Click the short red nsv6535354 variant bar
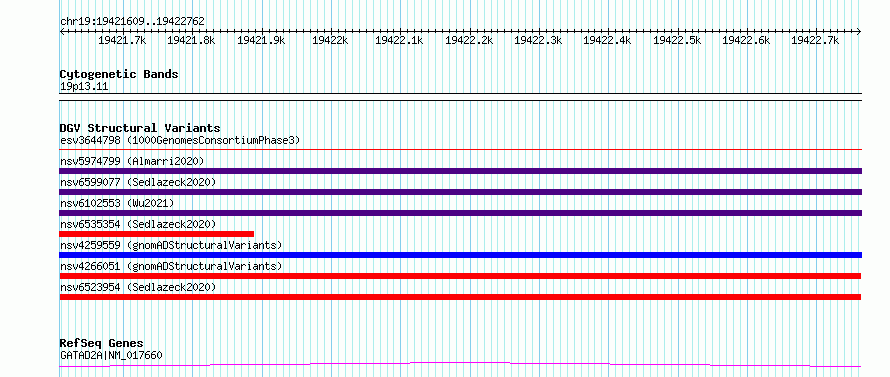The height and width of the screenshot is (377, 890). pyautogui.click(x=157, y=234)
